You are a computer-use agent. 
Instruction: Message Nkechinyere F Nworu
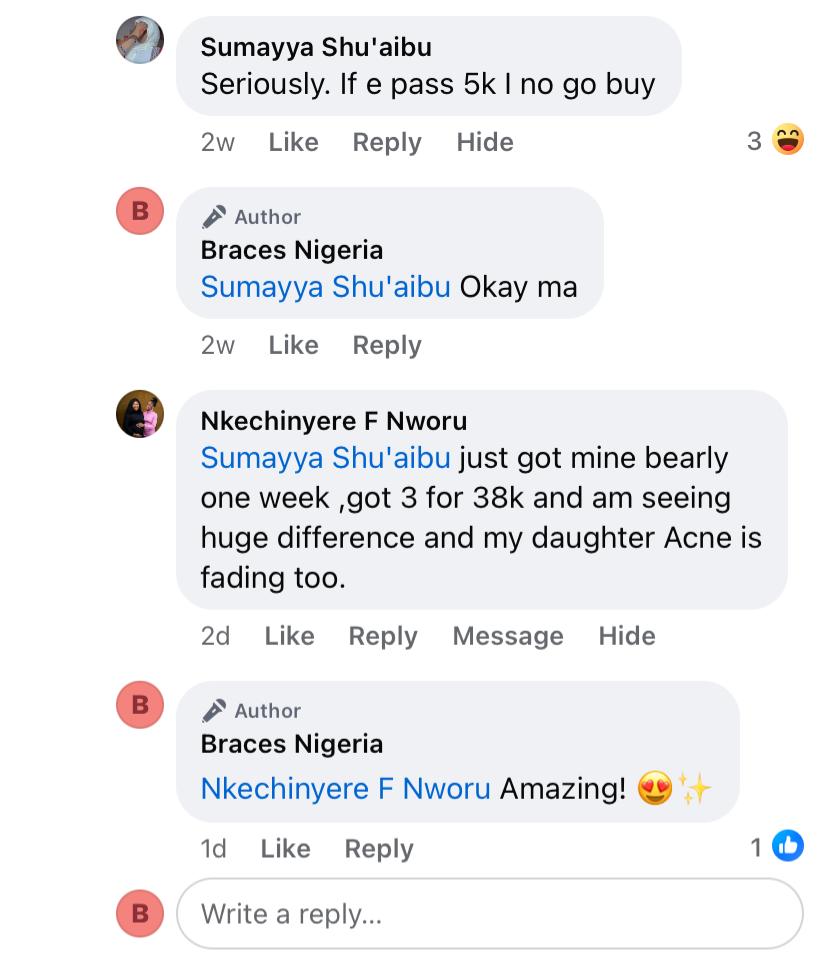[507, 636]
